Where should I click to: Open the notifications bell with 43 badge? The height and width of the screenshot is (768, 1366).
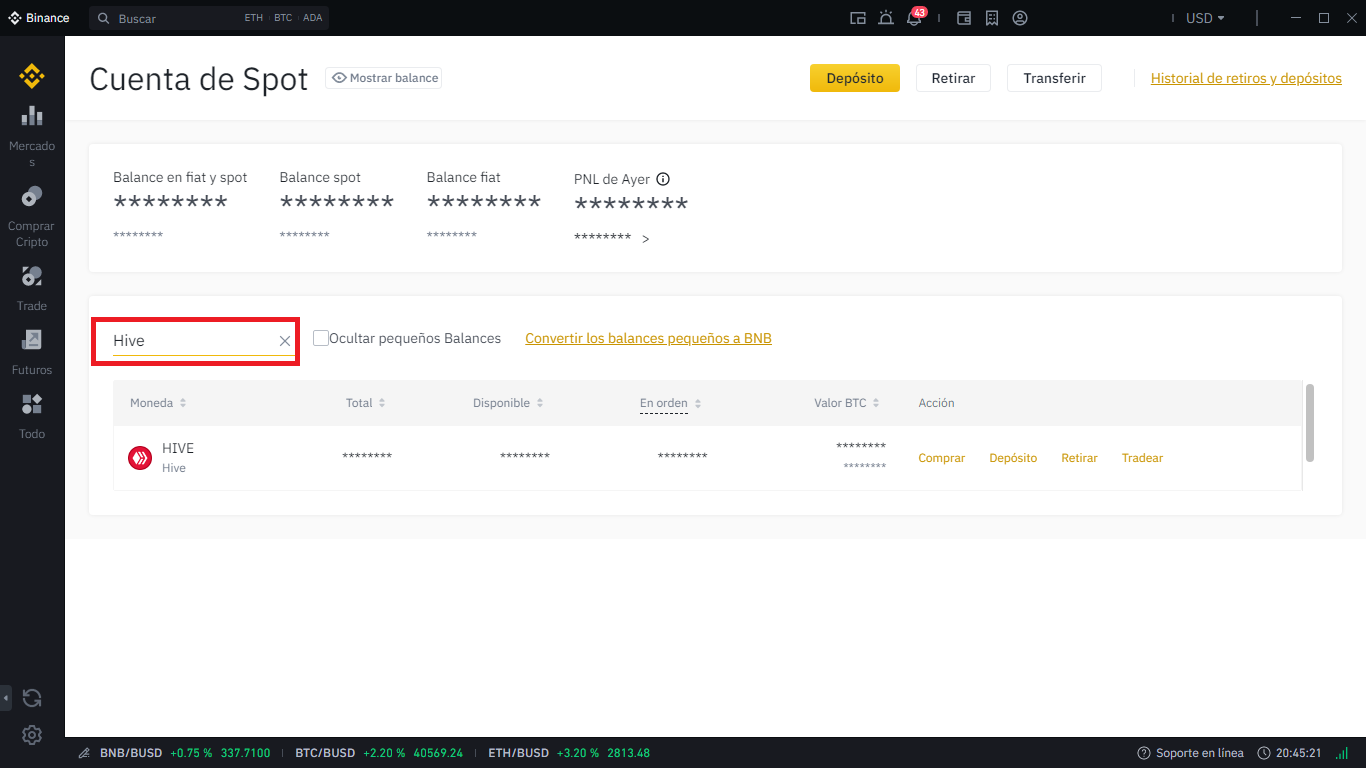[x=914, y=18]
